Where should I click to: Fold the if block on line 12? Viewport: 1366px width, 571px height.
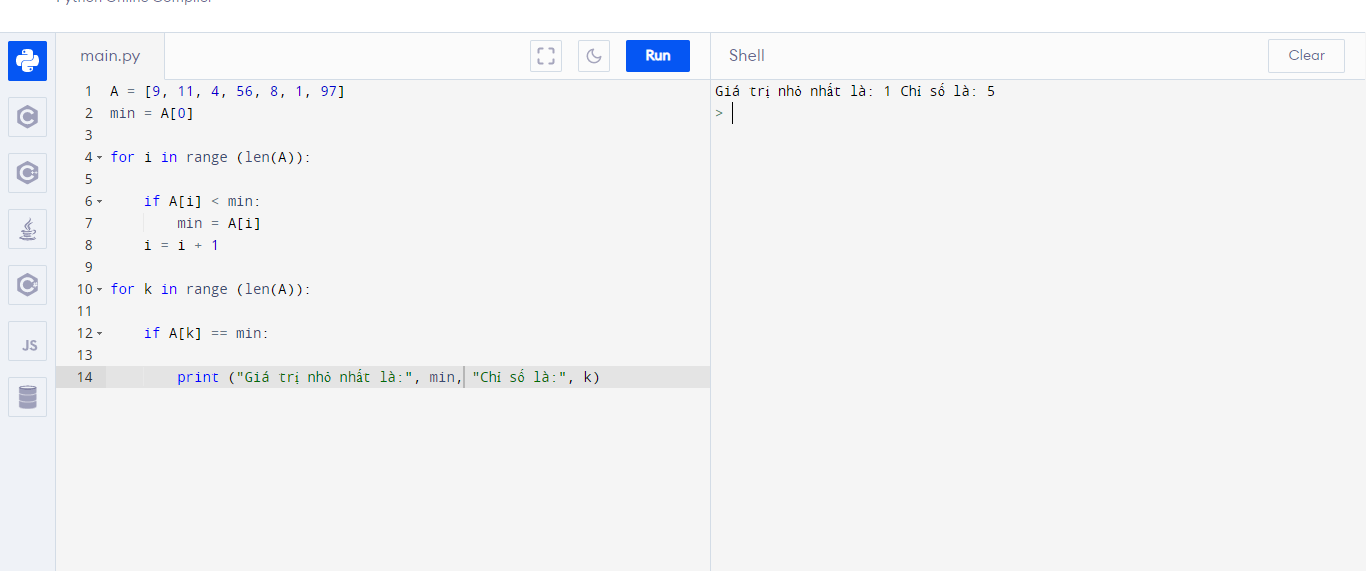click(x=99, y=334)
